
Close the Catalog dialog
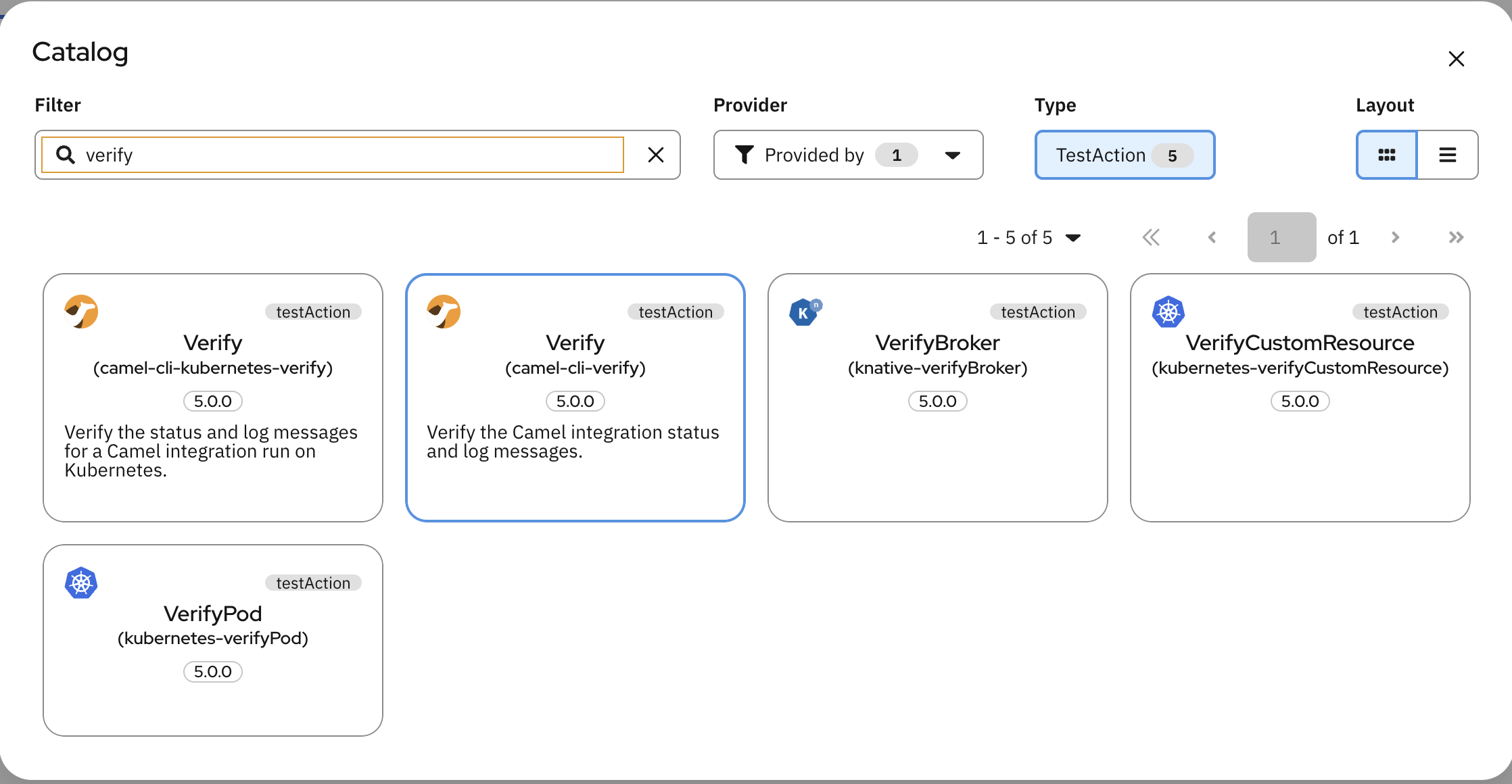tap(1456, 59)
